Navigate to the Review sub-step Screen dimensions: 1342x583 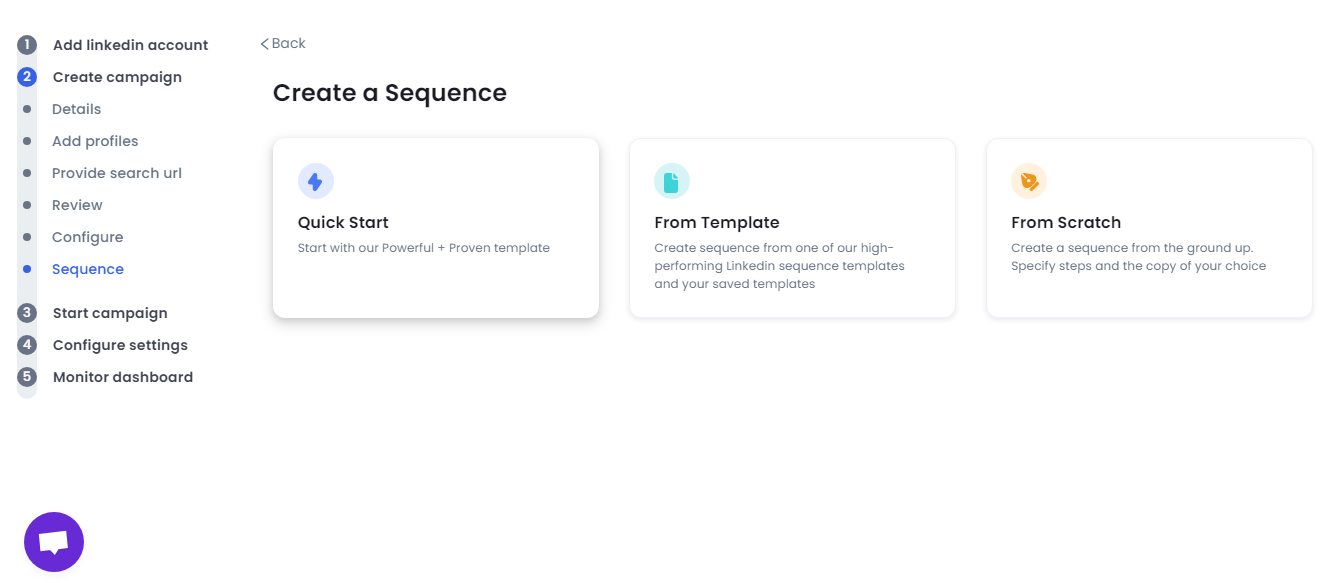[77, 205]
